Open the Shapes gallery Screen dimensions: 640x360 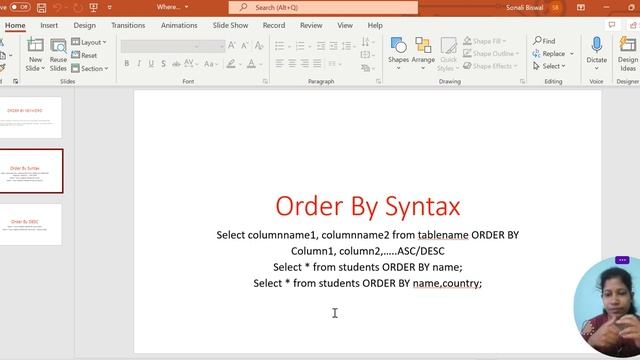398,53
